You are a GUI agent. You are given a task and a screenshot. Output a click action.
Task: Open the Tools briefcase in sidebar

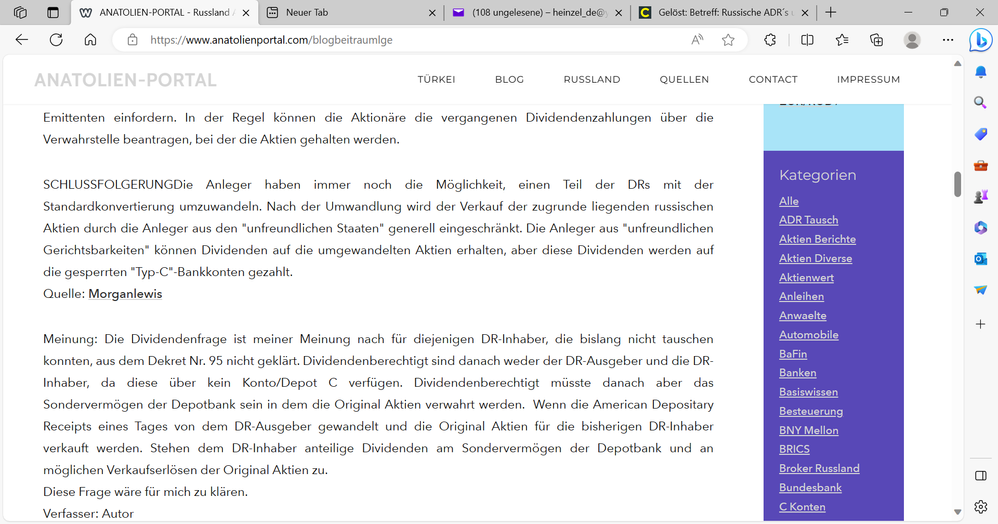(981, 166)
